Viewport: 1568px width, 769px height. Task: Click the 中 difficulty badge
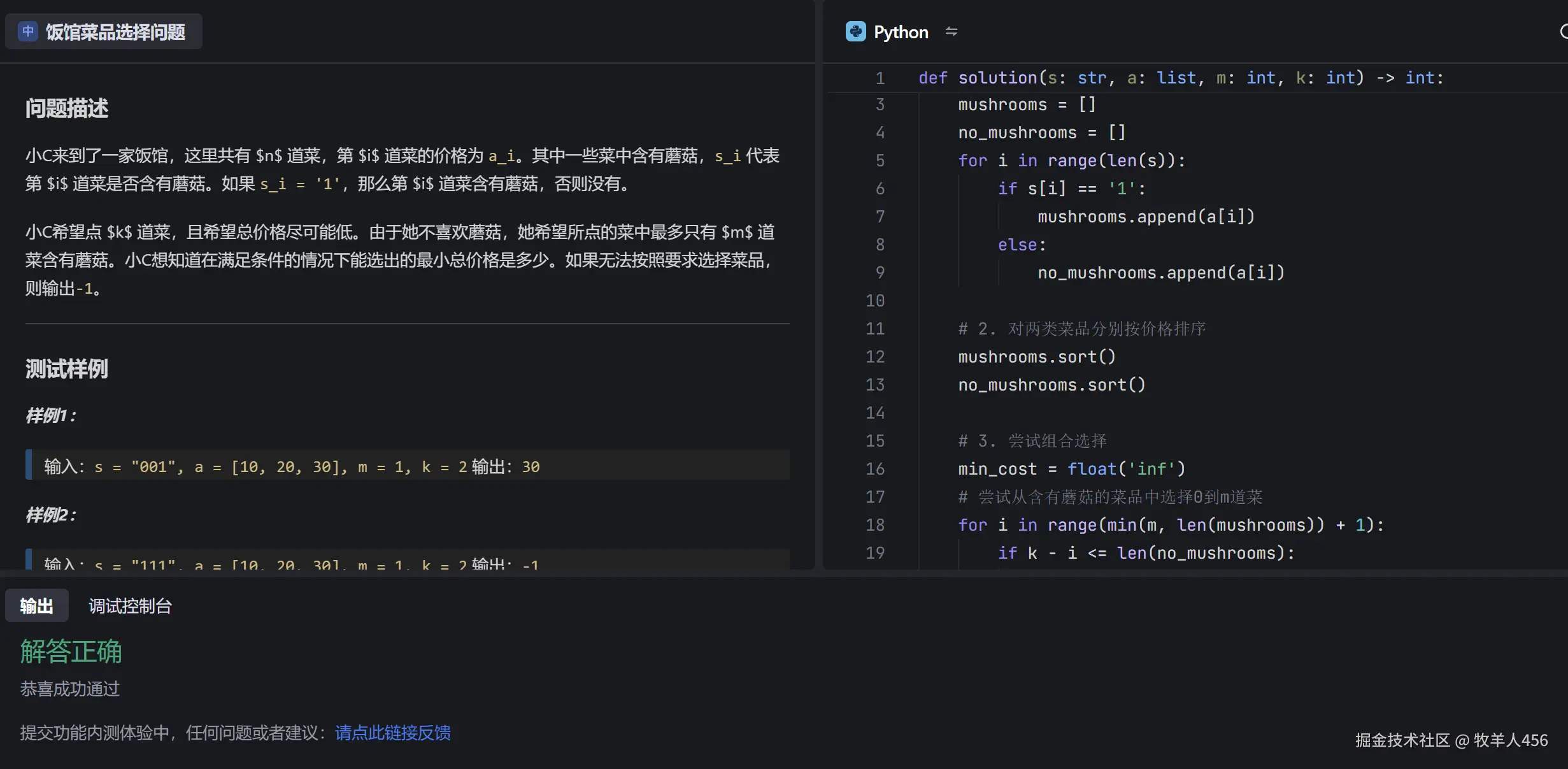(27, 31)
